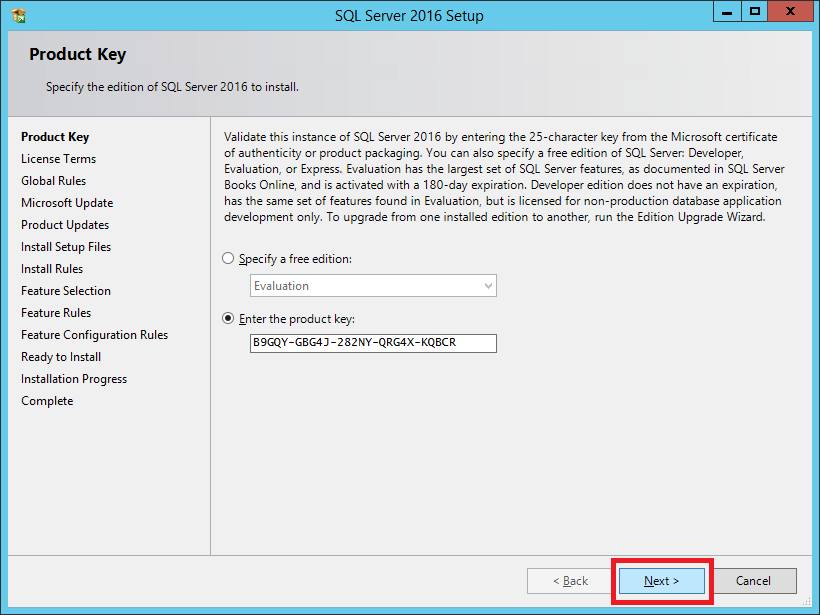Select the 'Enter the product key' radio button
This screenshot has width=820, height=615.
pos(229,319)
